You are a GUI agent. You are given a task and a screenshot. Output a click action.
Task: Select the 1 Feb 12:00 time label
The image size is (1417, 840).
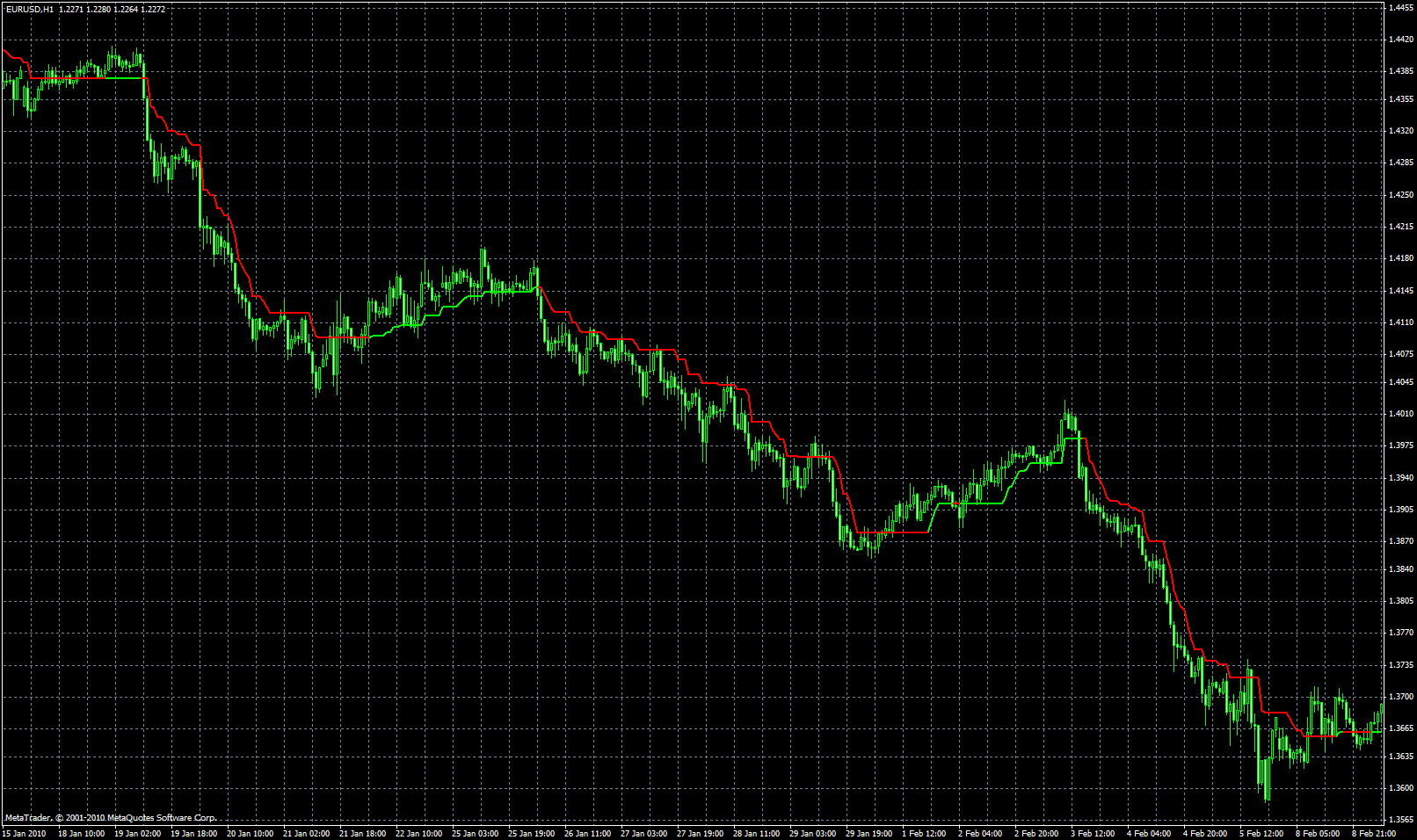(924, 833)
